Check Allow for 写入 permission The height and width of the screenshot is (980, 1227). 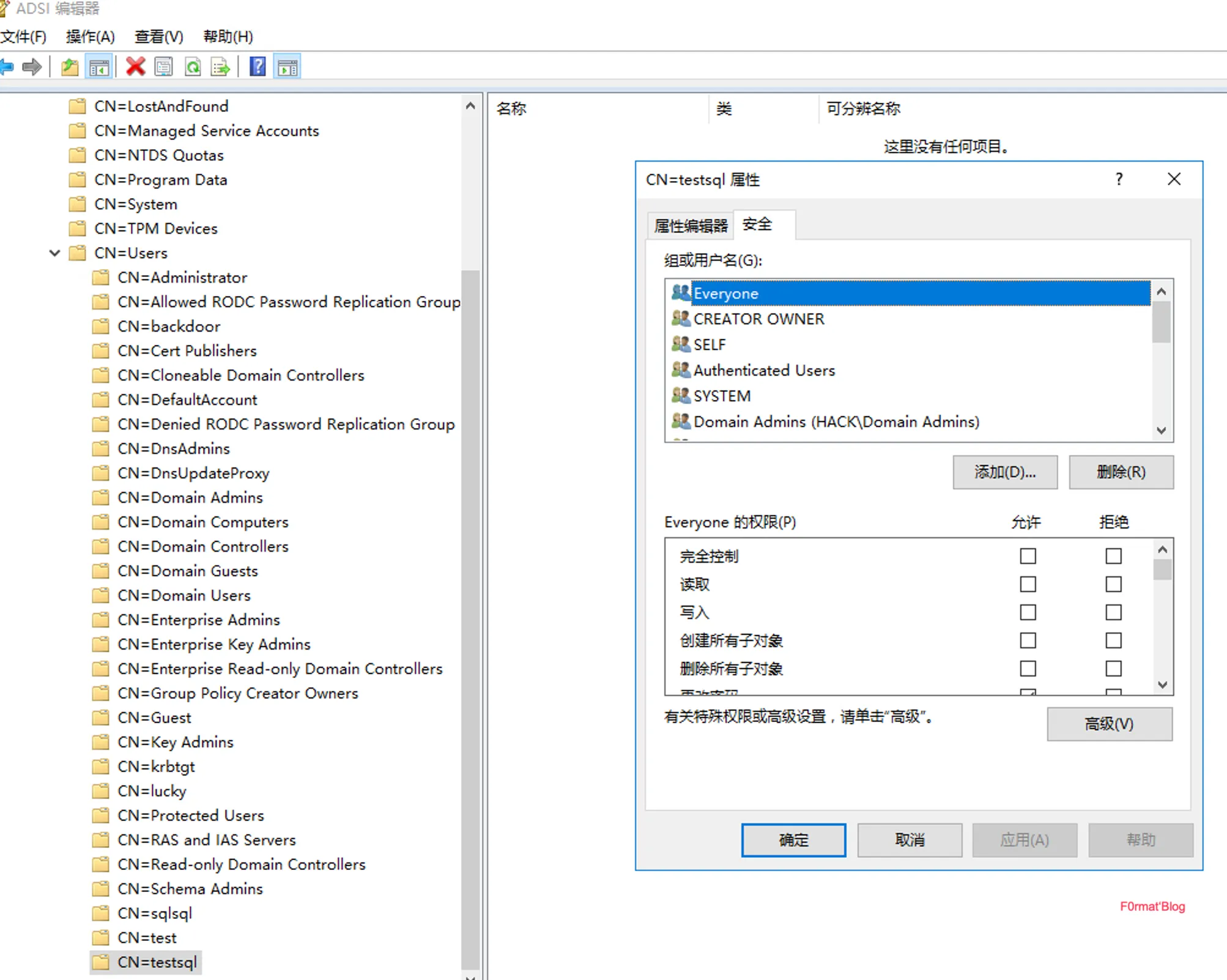(x=1028, y=612)
